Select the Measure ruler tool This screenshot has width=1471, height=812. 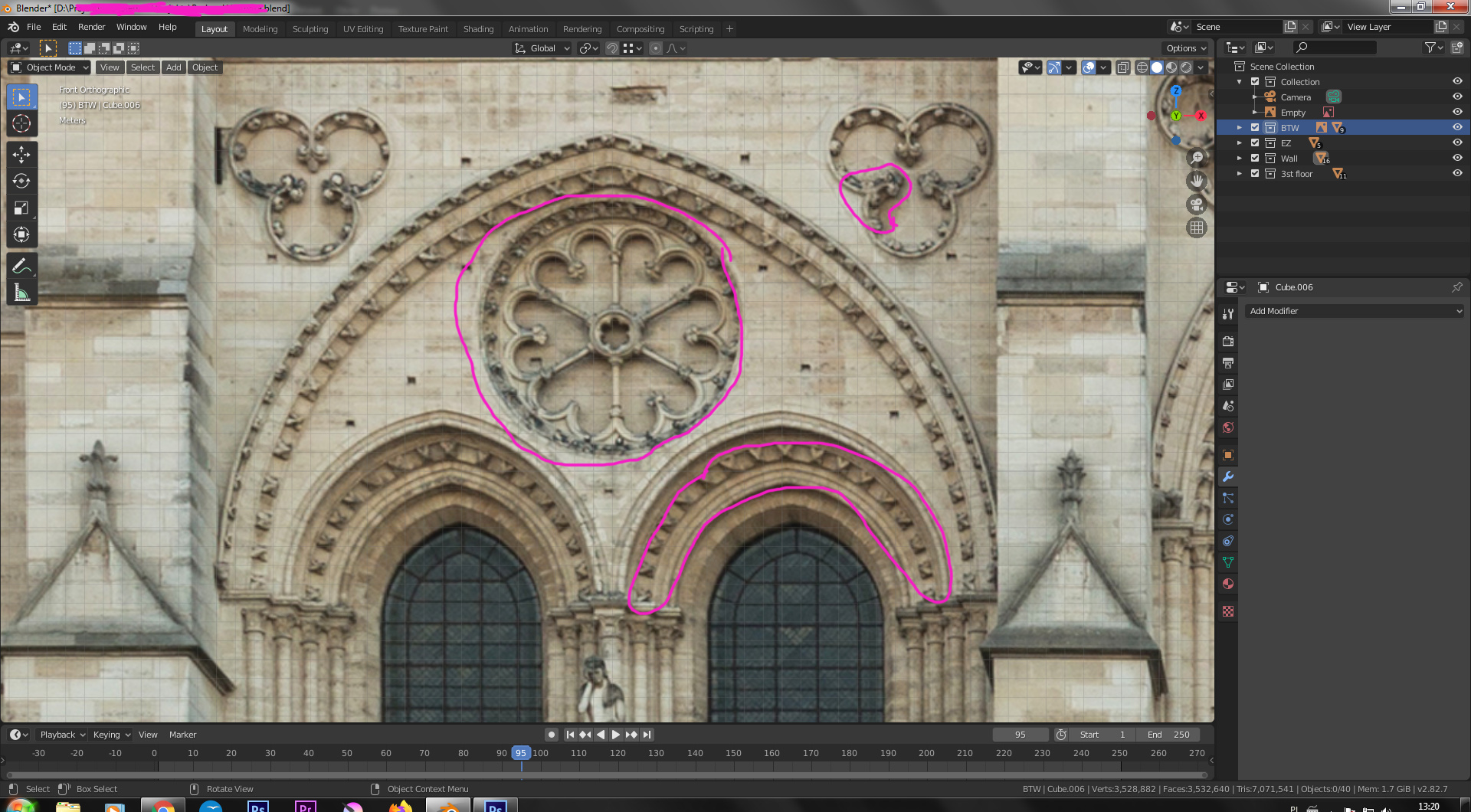(x=21, y=293)
